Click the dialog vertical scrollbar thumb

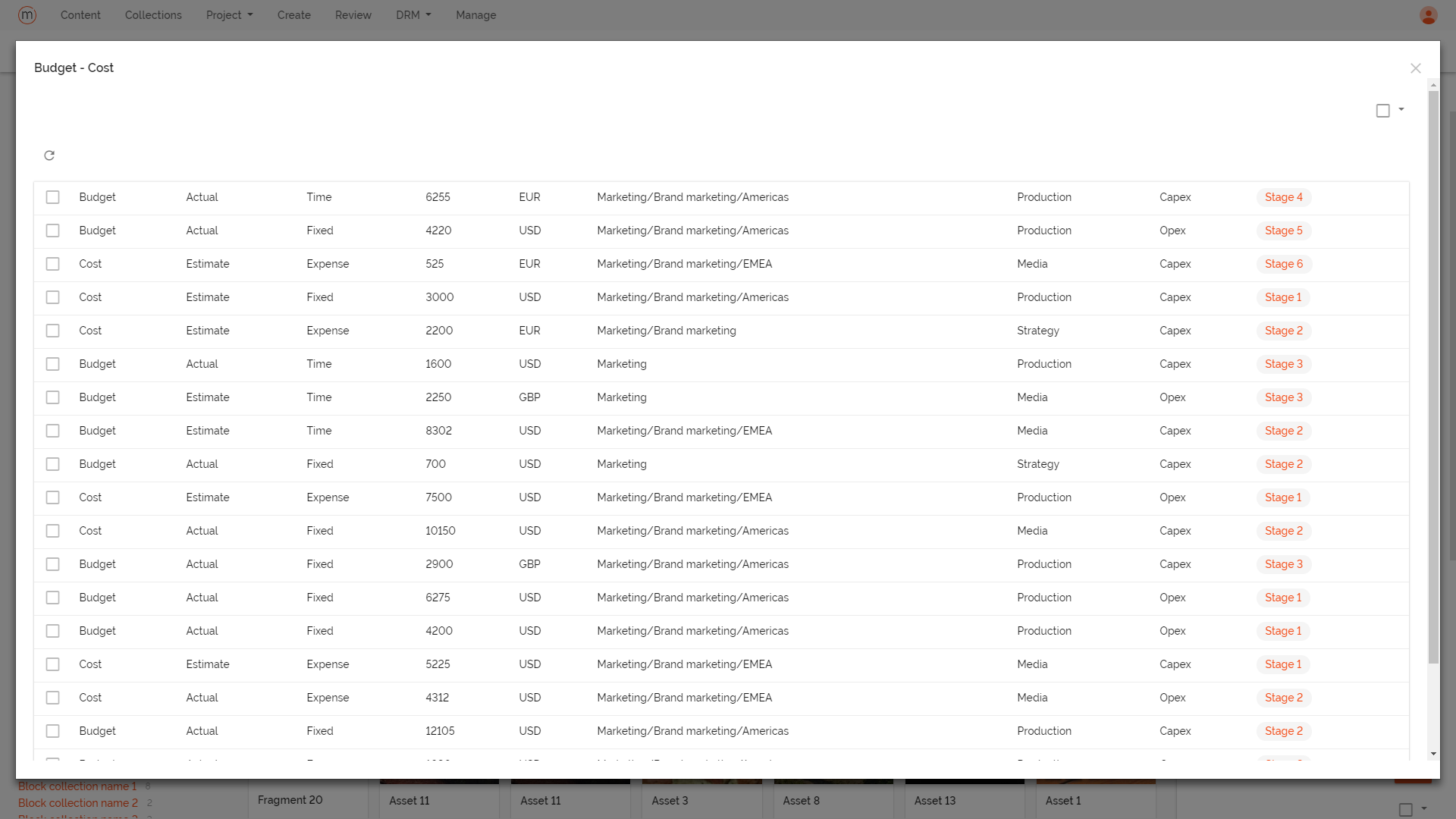(1433, 378)
